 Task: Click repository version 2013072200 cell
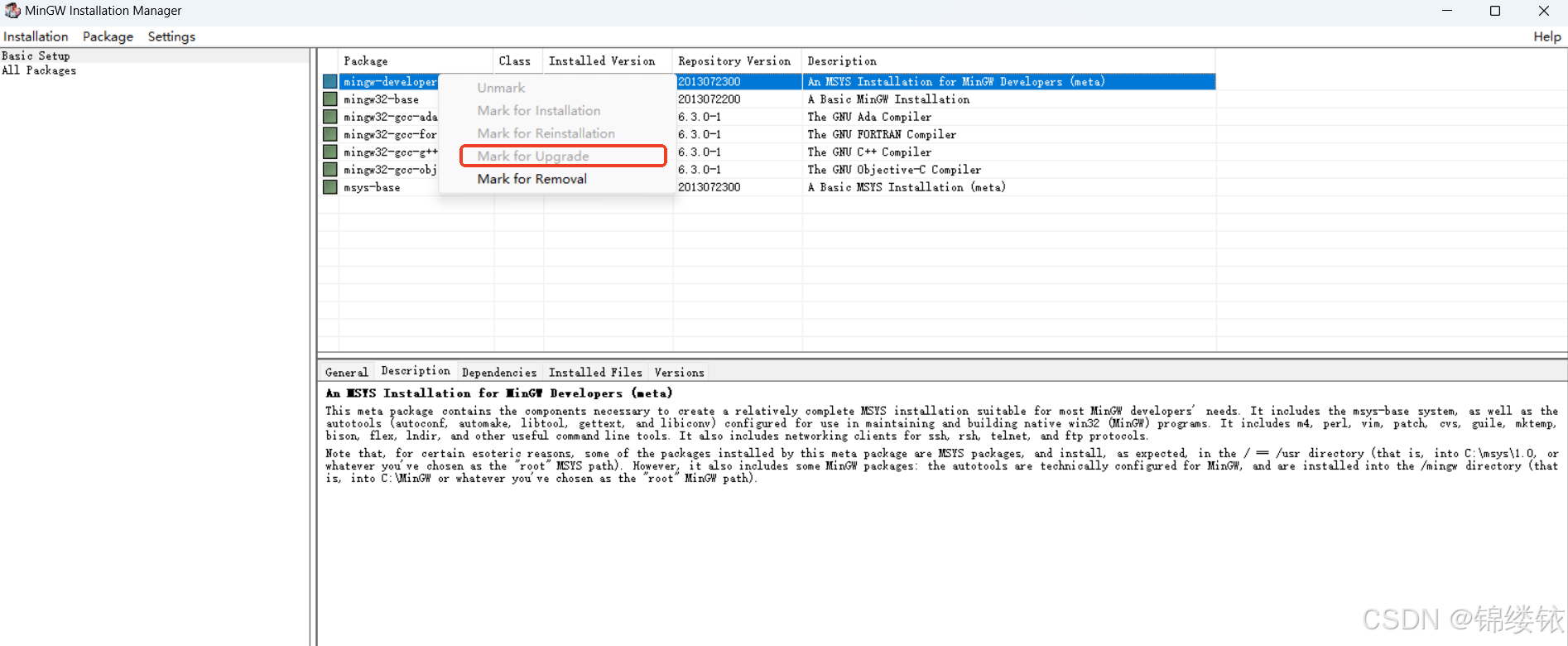pyautogui.click(x=709, y=99)
